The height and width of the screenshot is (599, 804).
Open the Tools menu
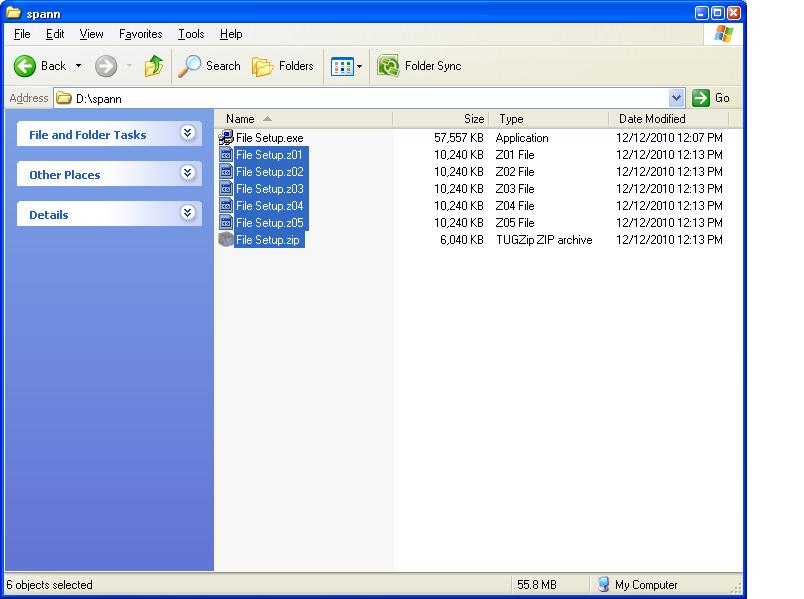[x=191, y=34]
